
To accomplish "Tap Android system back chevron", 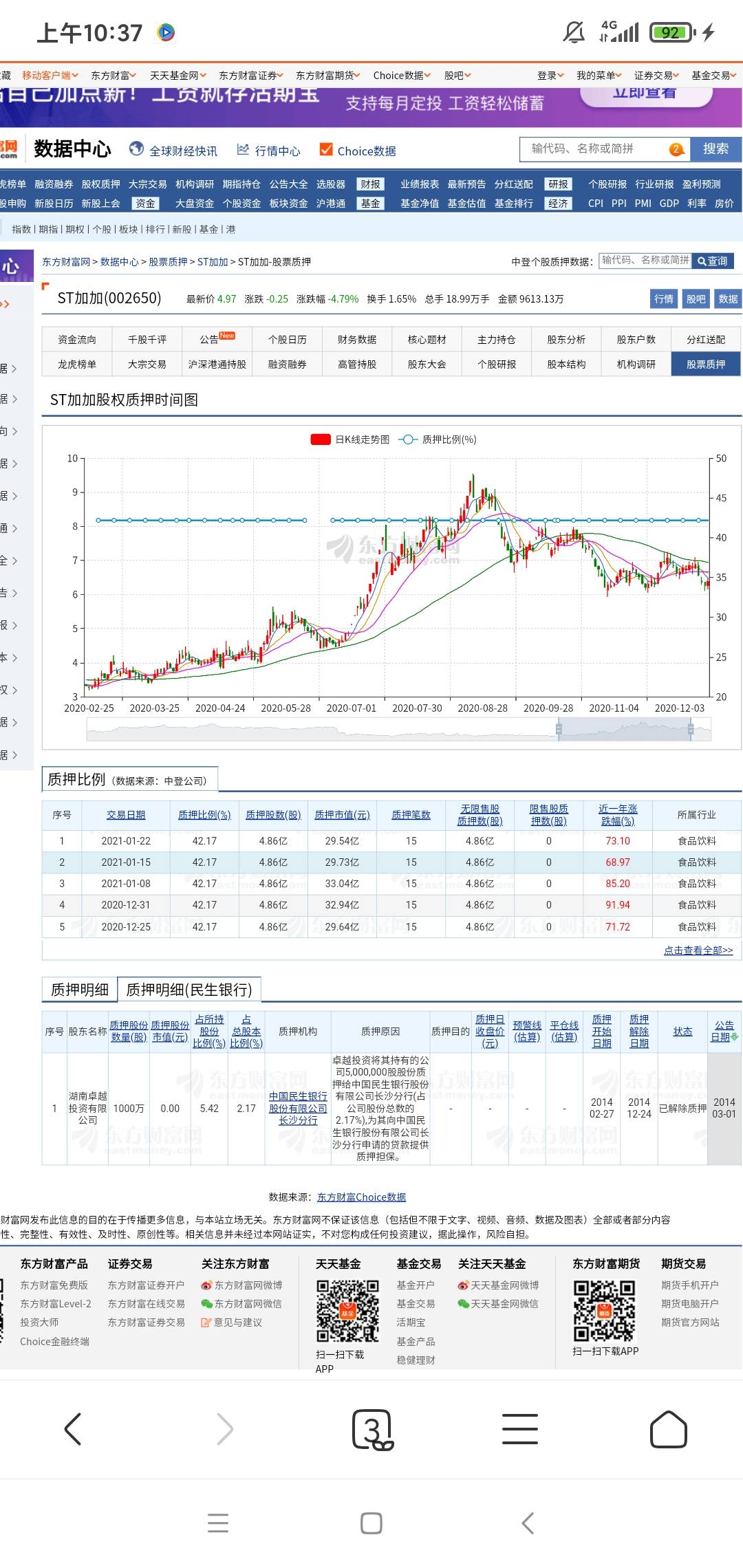I will pos(528,1523).
